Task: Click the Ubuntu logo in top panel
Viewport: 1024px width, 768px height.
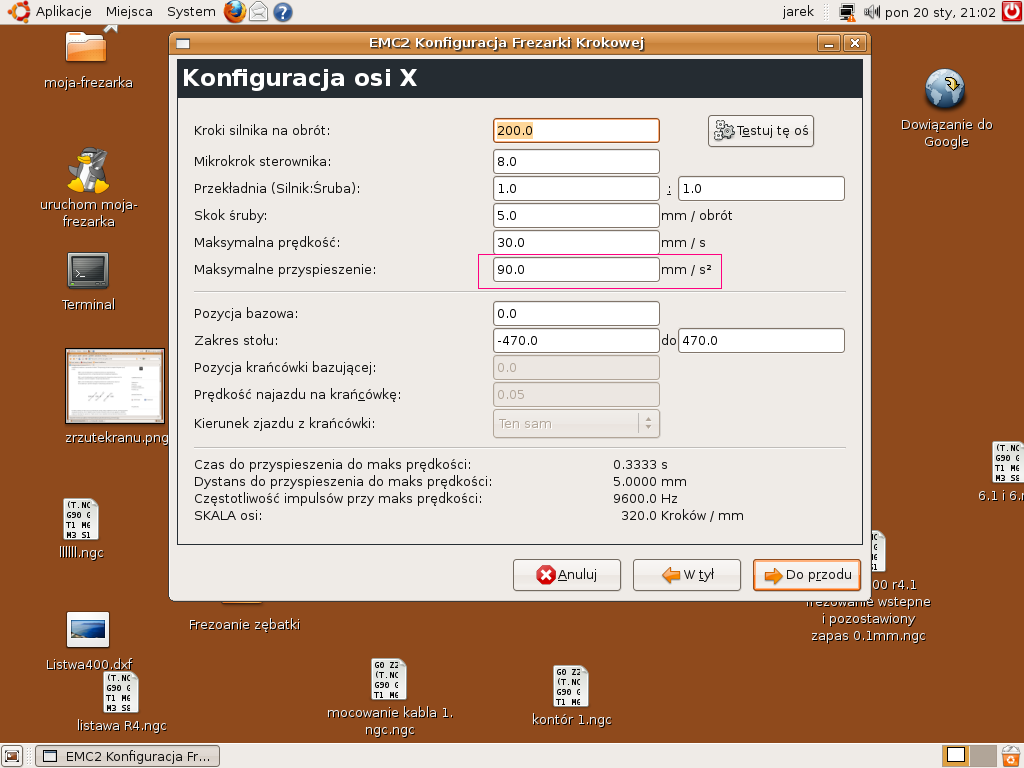Action: 18,12
